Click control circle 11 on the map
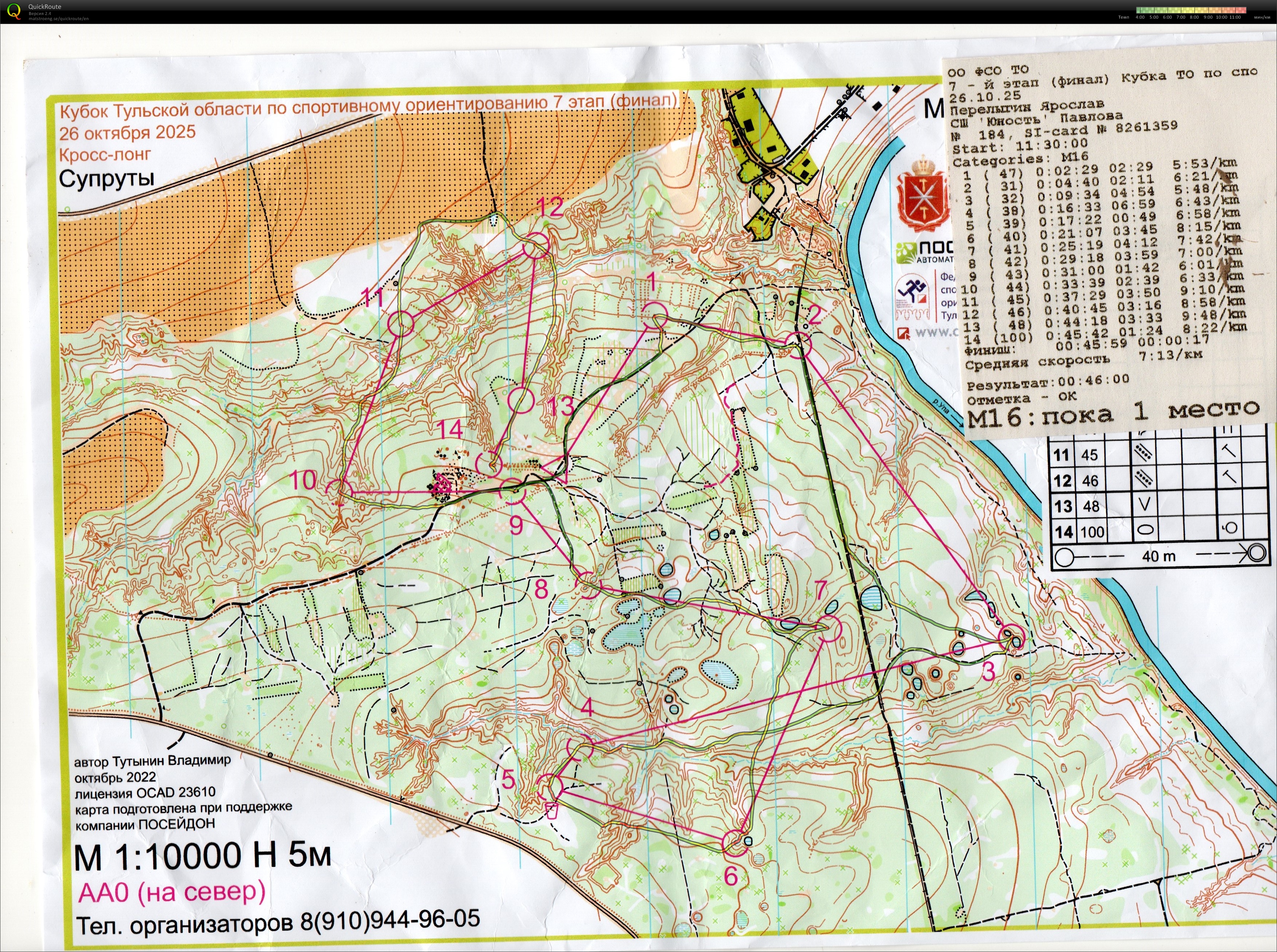The height and width of the screenshot is (952, 1277). point(401,323)
